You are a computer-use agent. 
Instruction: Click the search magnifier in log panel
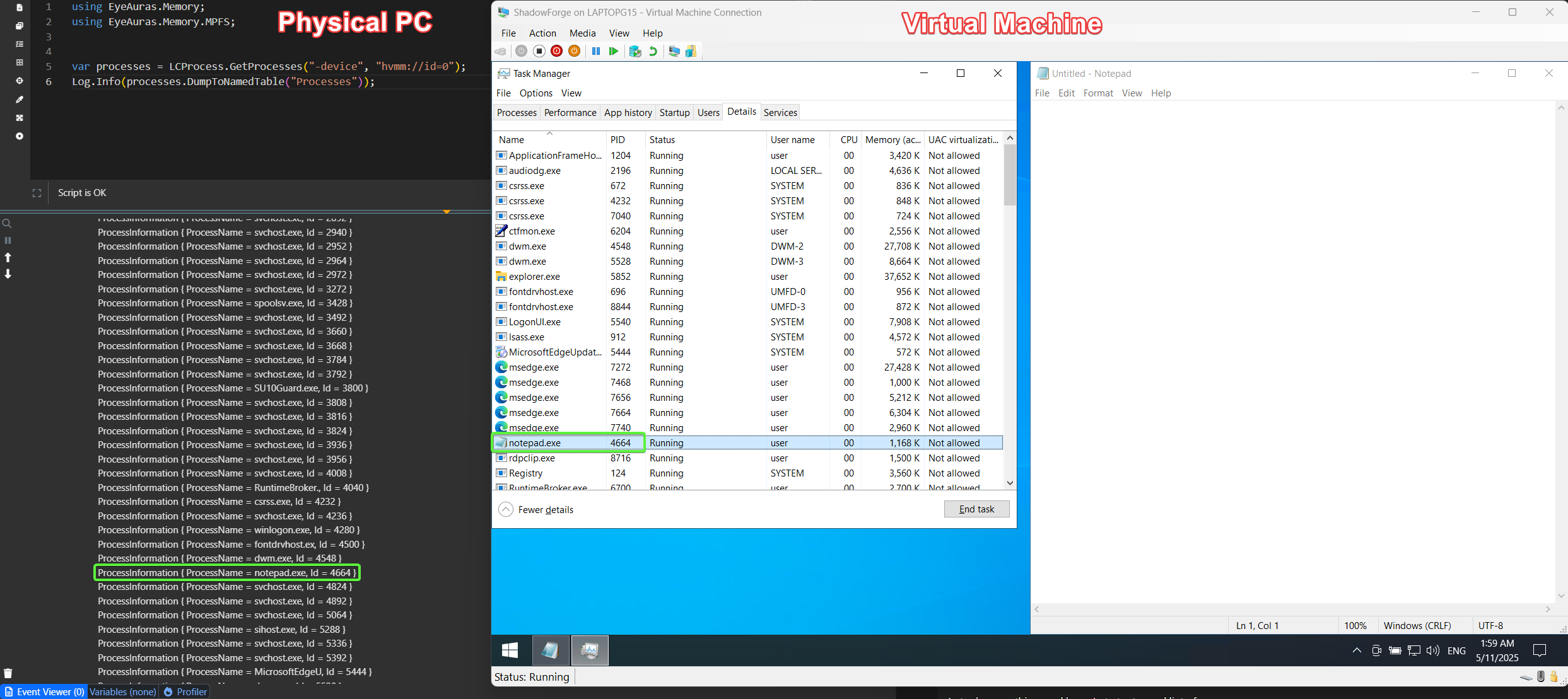point(8,224)
